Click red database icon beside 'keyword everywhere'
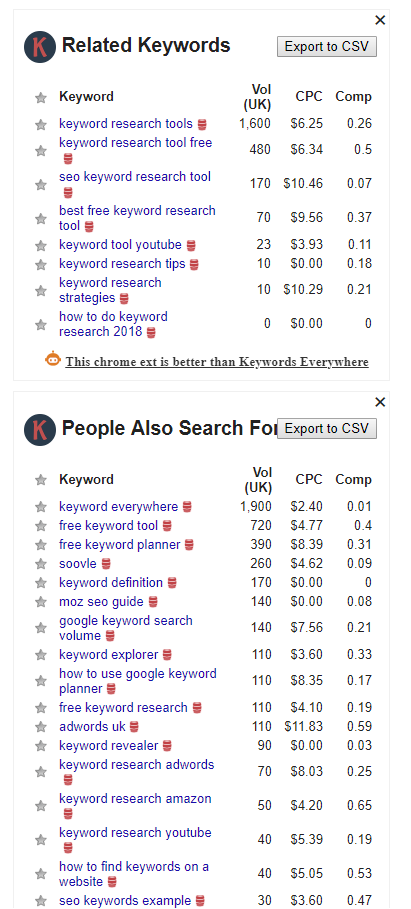Viewport: 411px width, 909px height. coord(187,507)
